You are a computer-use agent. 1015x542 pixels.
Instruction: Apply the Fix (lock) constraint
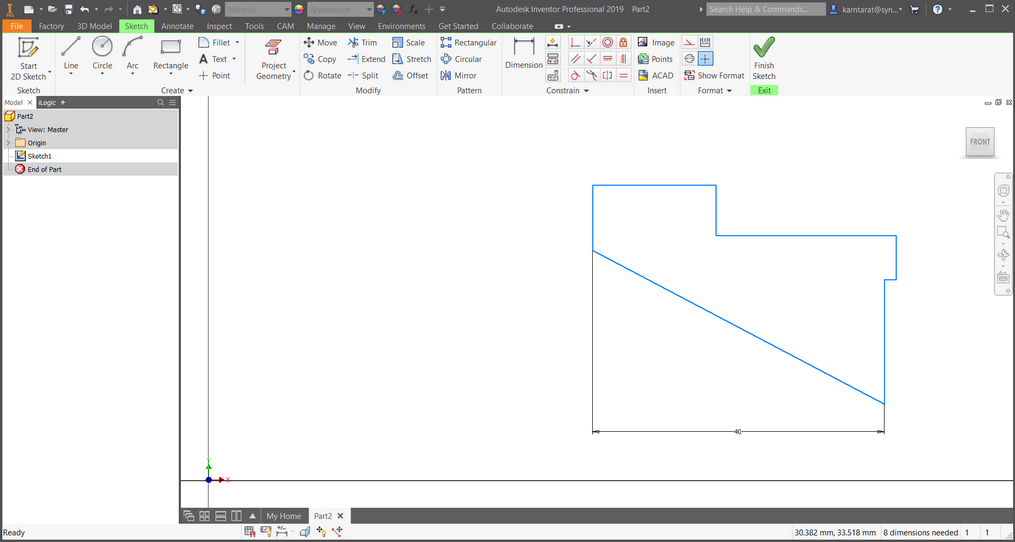(623, 42)
